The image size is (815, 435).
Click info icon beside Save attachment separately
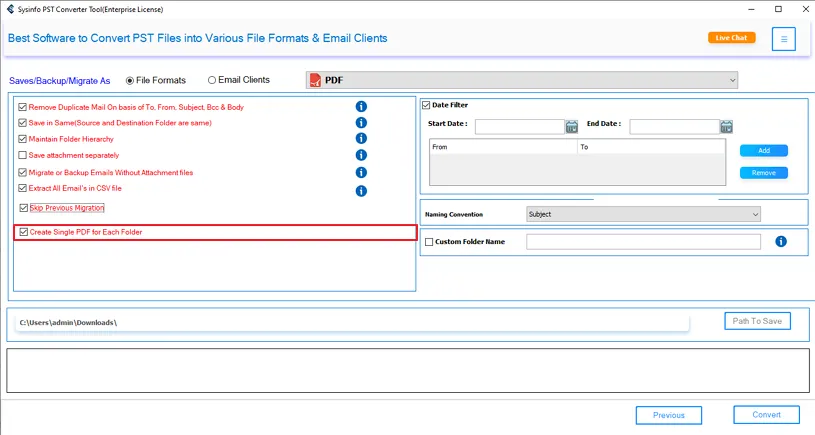(361, 155)
